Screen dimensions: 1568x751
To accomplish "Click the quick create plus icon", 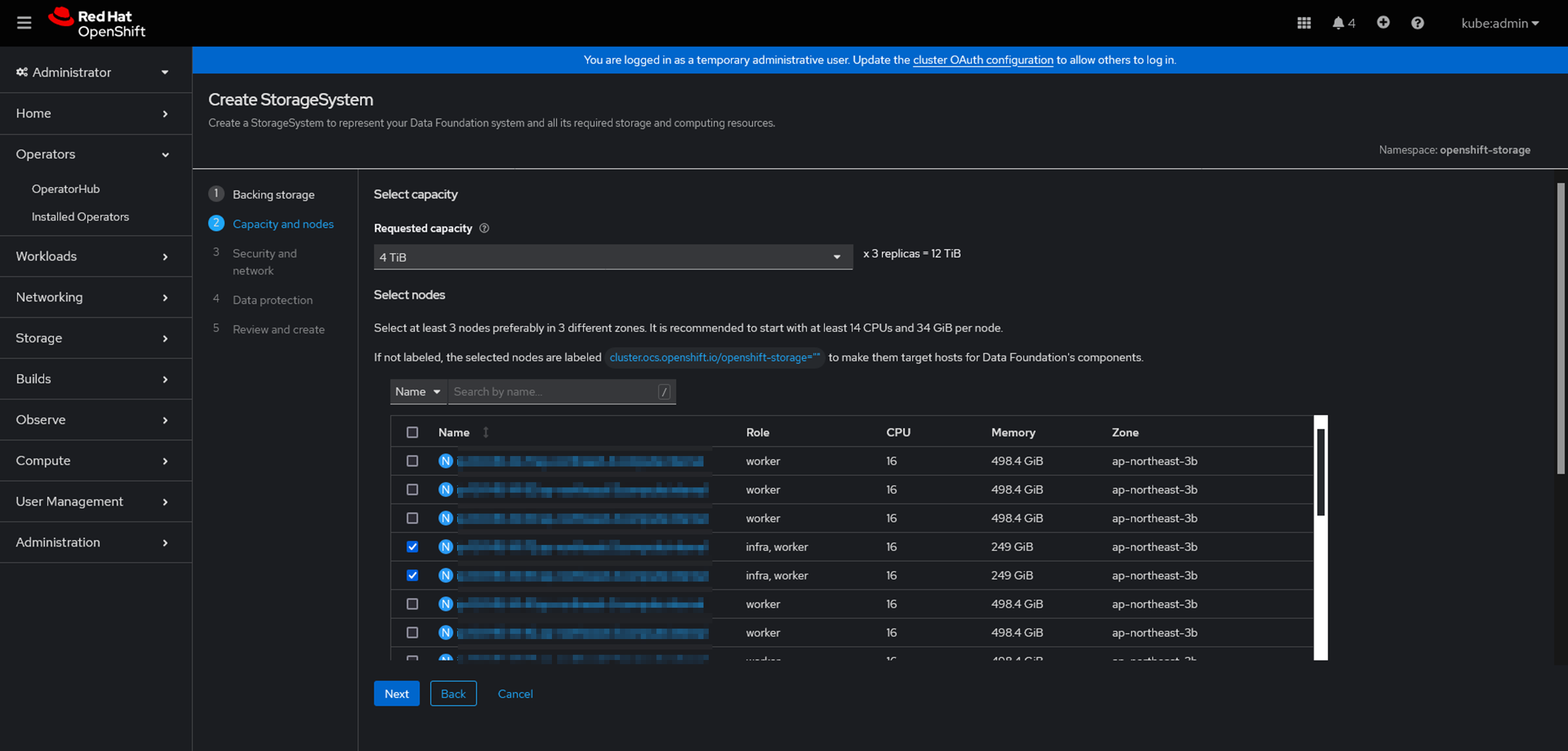I will [x=1383, y=22].
